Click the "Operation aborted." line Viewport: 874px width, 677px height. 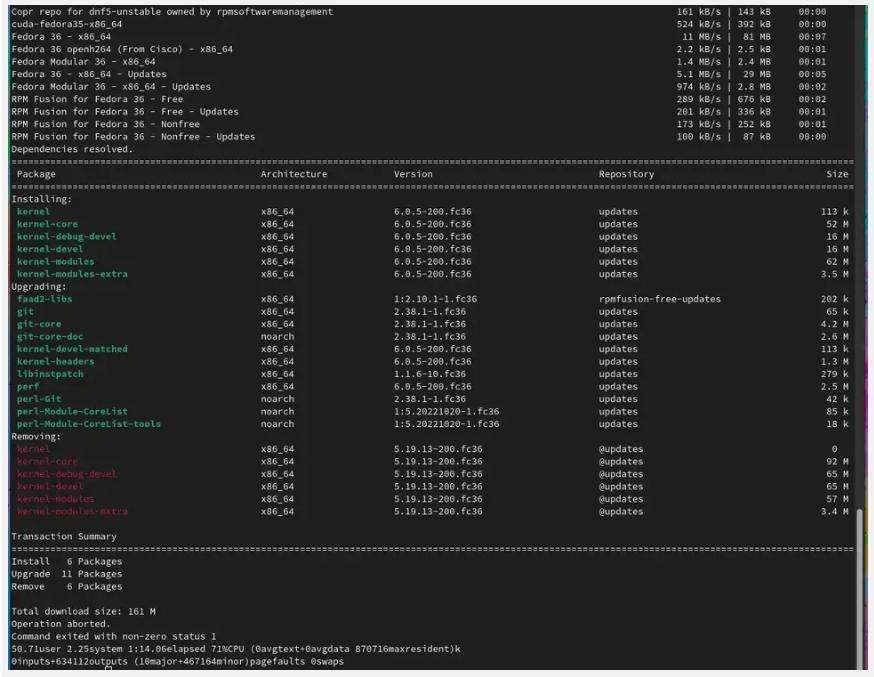tap(61, 624)
